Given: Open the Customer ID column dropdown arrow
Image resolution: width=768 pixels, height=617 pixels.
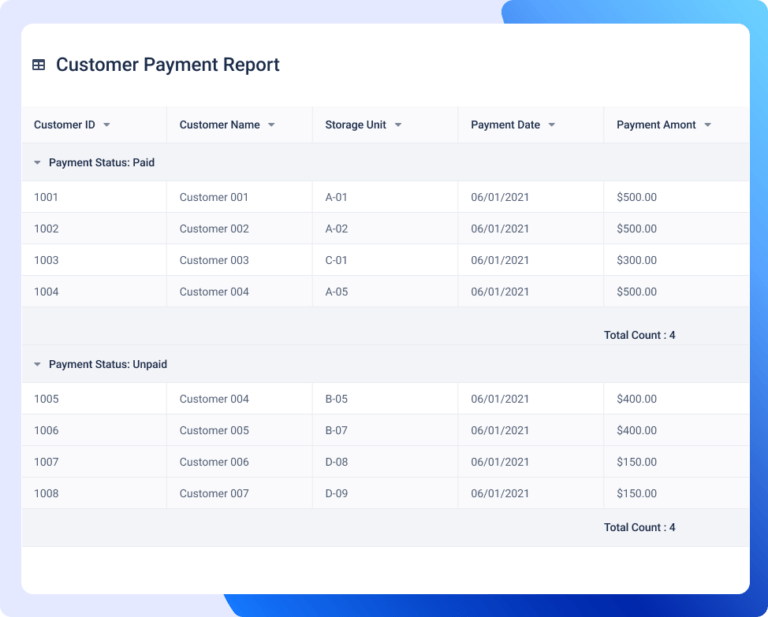Looking at the screenshot, I should (107, 125).
